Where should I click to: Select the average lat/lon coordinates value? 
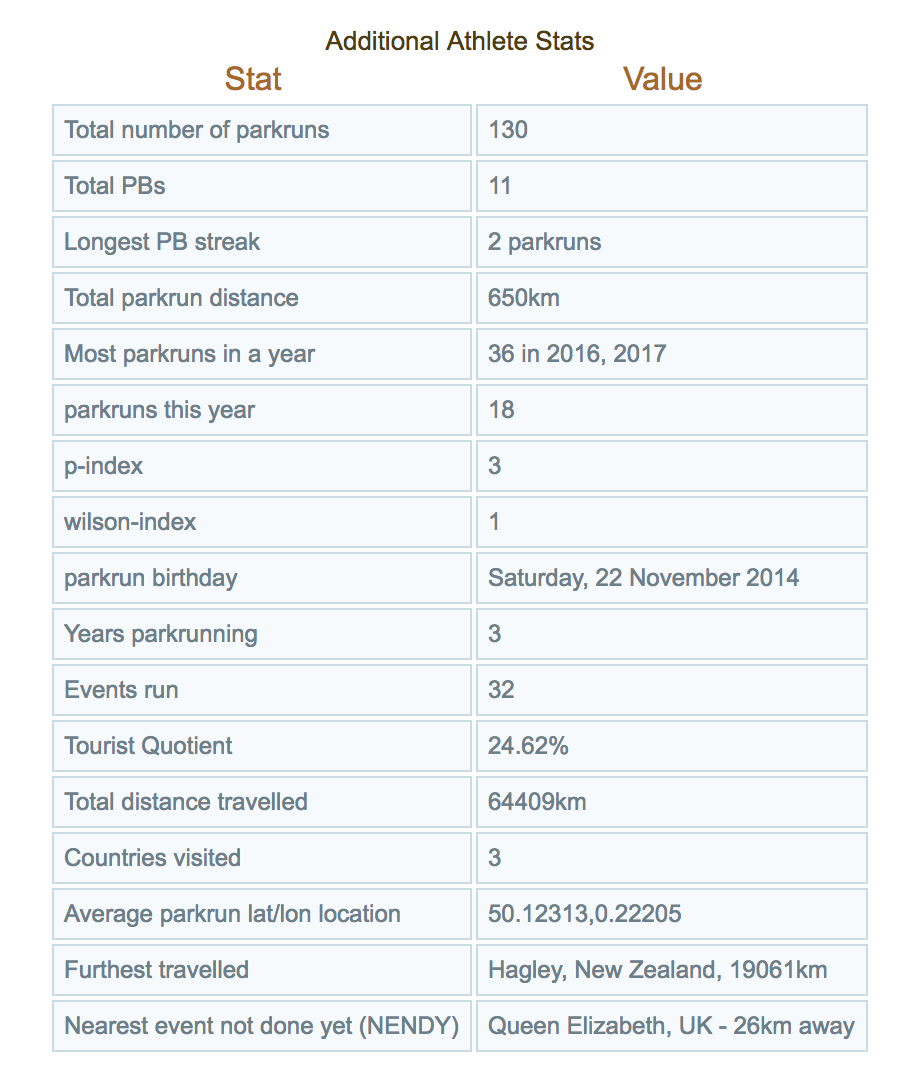[585, 914]
